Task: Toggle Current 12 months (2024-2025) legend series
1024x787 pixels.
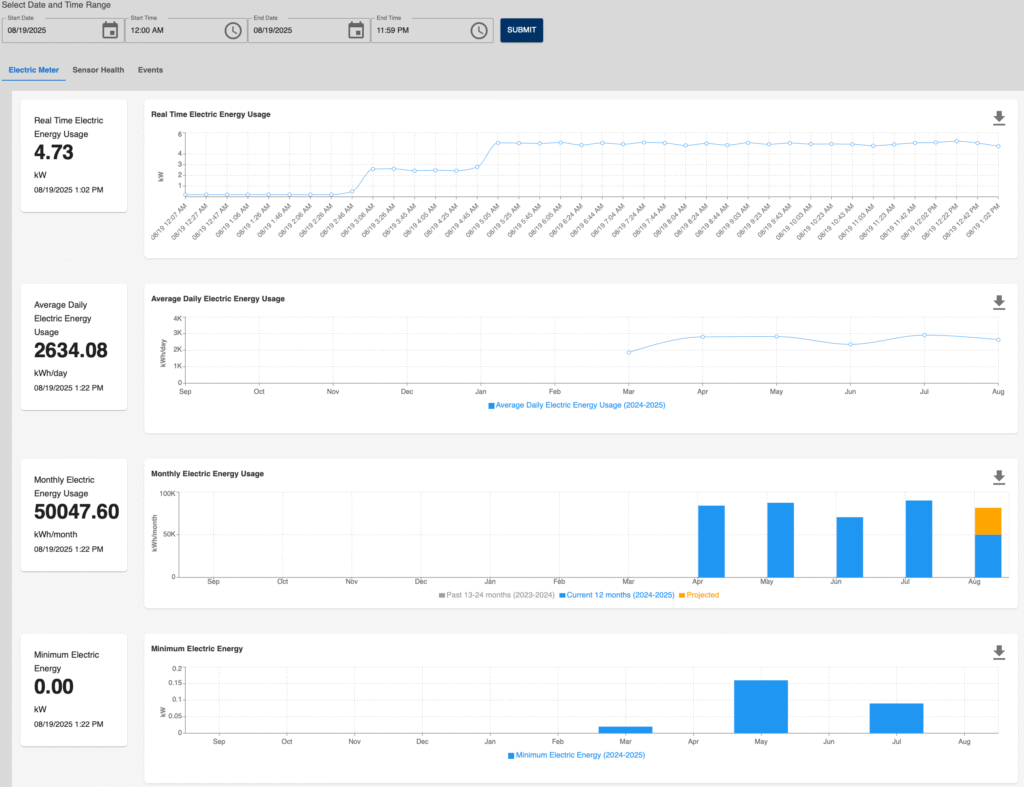Action: coord(617,595)
